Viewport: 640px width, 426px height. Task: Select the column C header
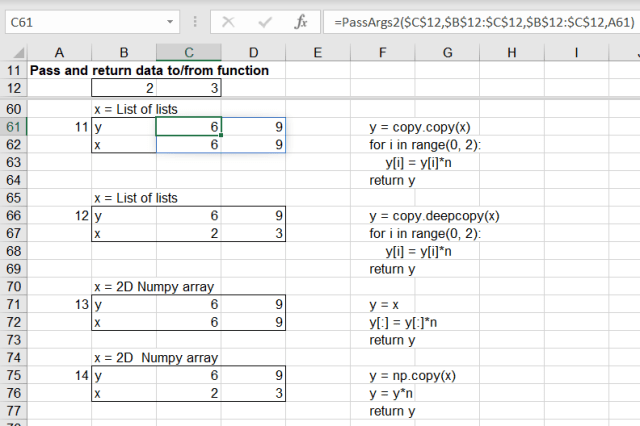188,52
